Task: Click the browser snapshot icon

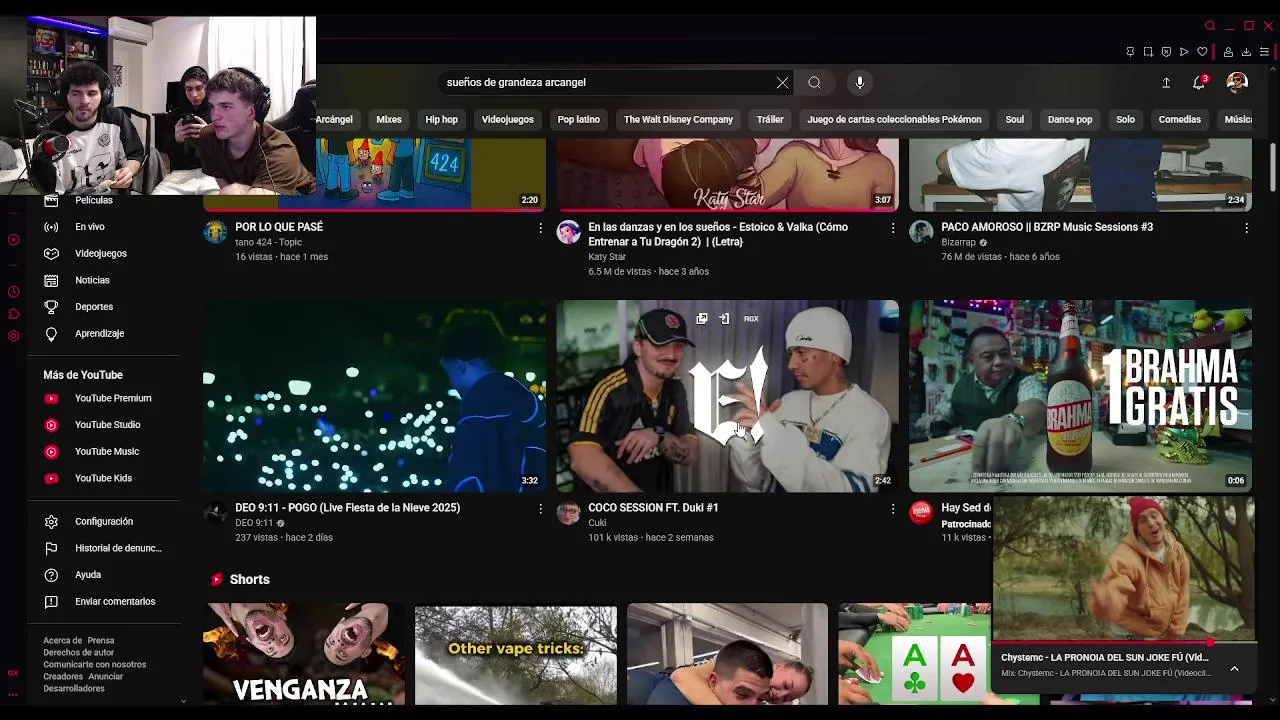Action: [x=1148, y=52]
